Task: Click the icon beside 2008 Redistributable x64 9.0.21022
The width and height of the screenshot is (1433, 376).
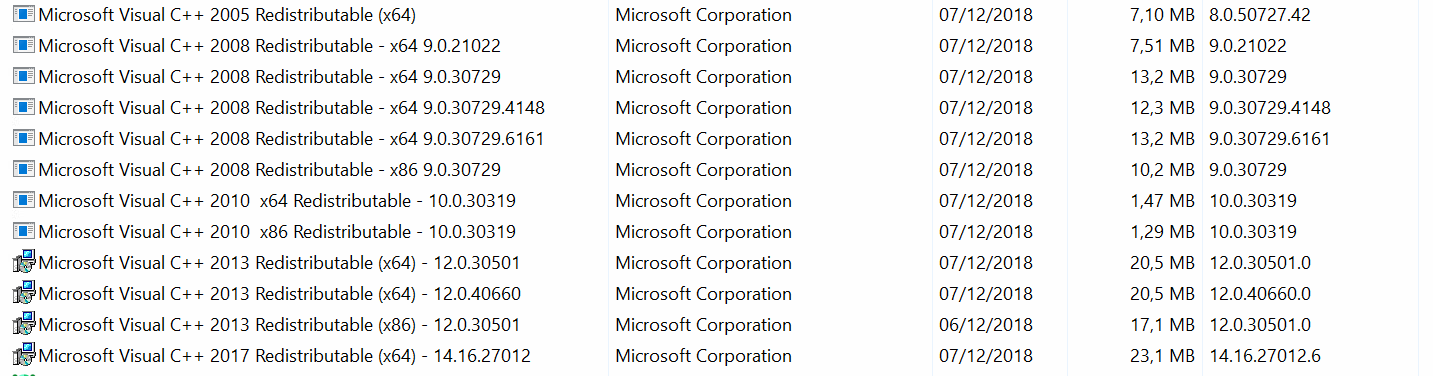Action: 24,46
